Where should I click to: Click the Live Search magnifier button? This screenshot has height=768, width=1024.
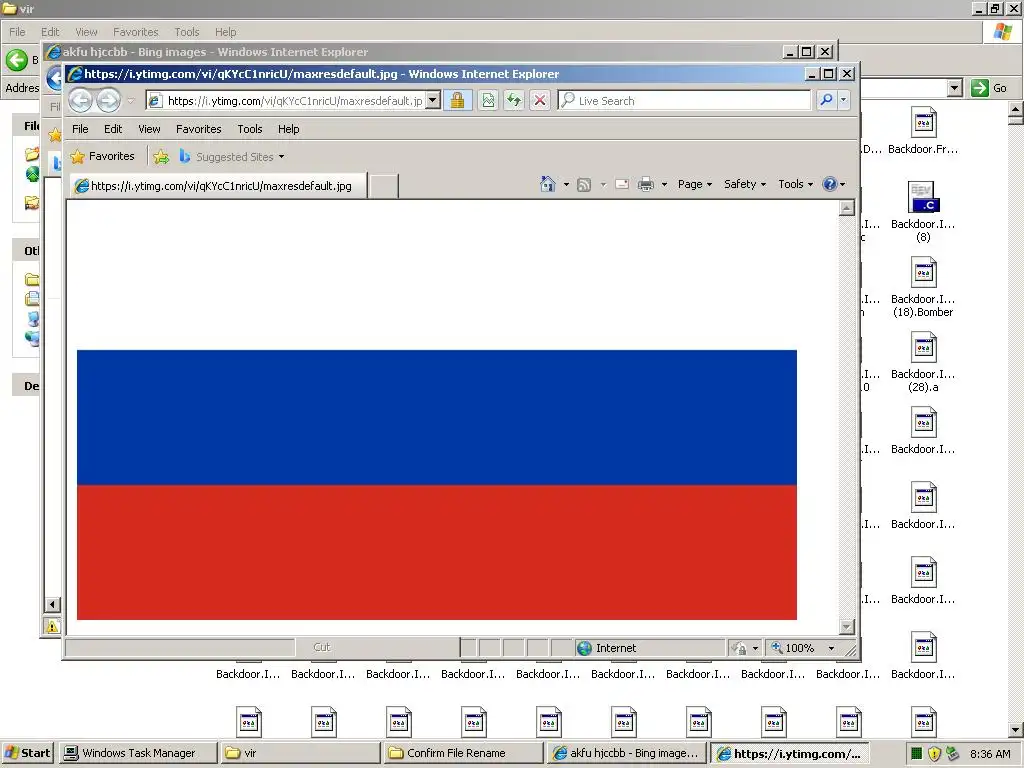pos(826,100)
